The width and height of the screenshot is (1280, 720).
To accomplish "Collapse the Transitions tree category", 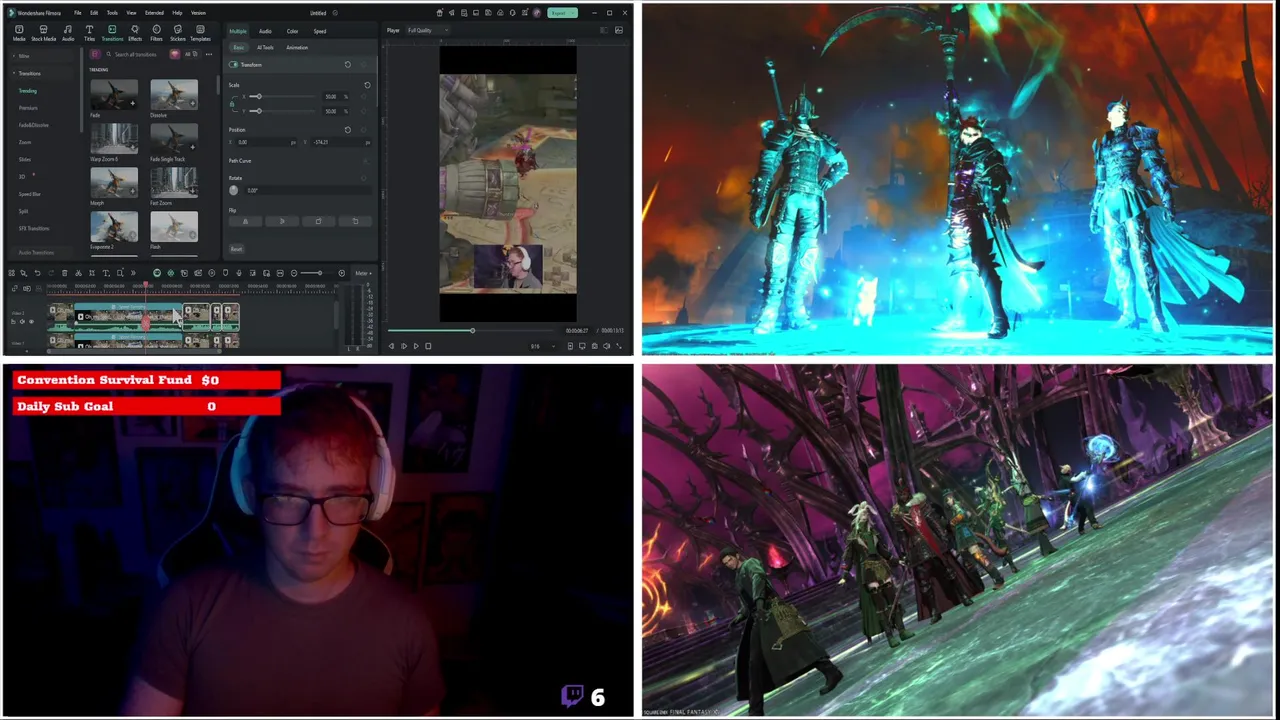I will (x=14, y=73).
